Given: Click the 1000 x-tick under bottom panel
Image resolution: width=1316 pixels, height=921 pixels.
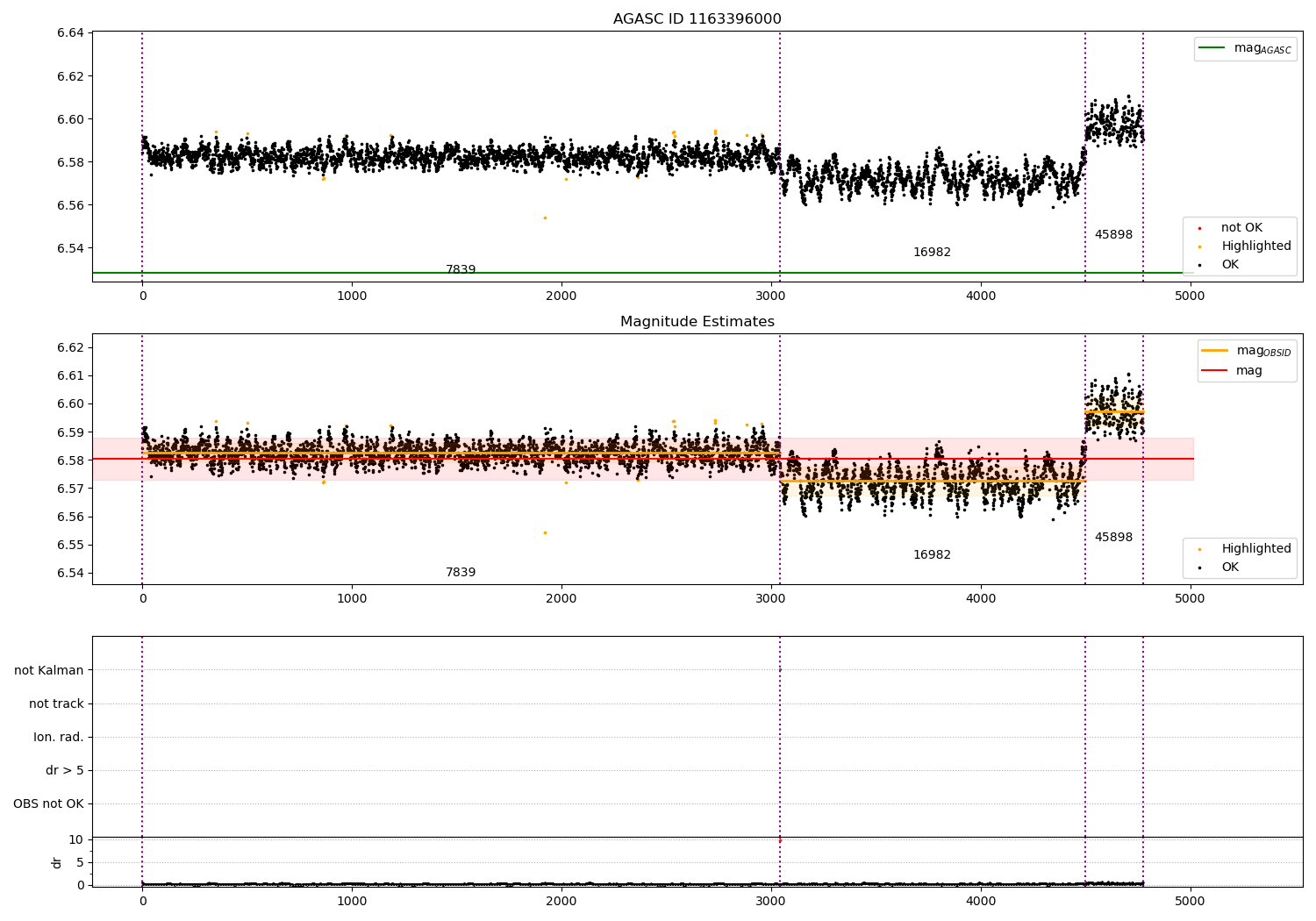Looking at the screenshot, I should point(352,901).
